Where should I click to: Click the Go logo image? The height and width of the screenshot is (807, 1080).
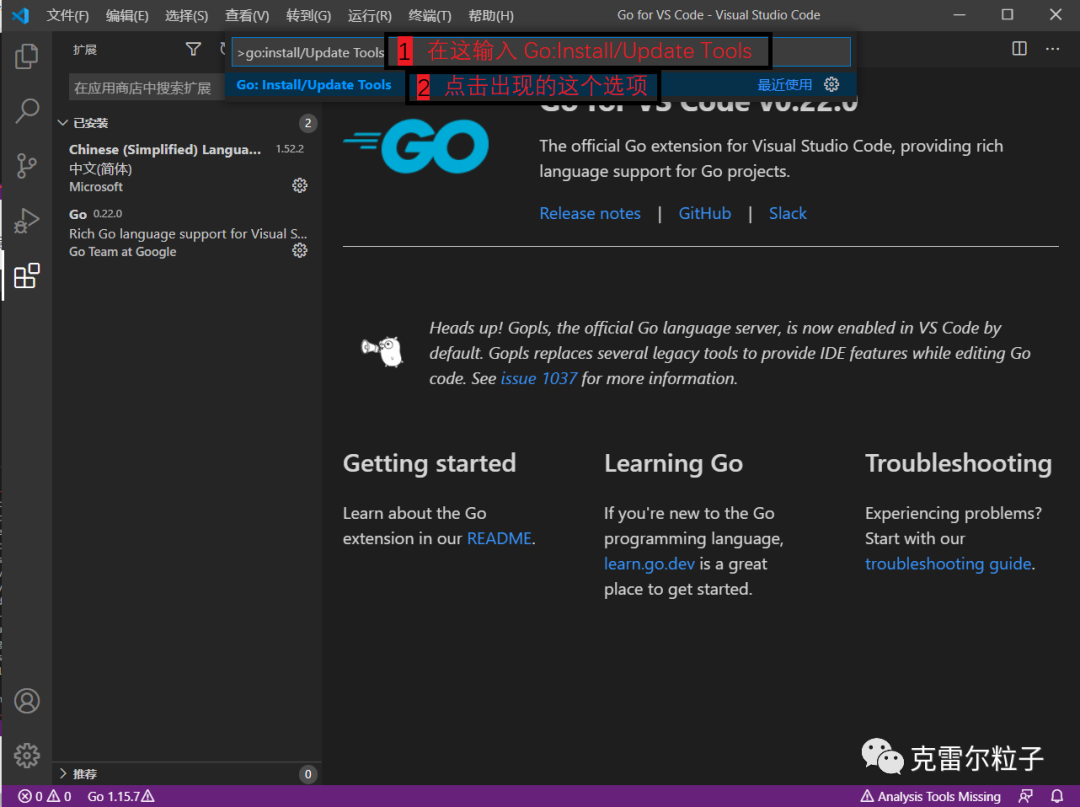[x=416, y=146]
